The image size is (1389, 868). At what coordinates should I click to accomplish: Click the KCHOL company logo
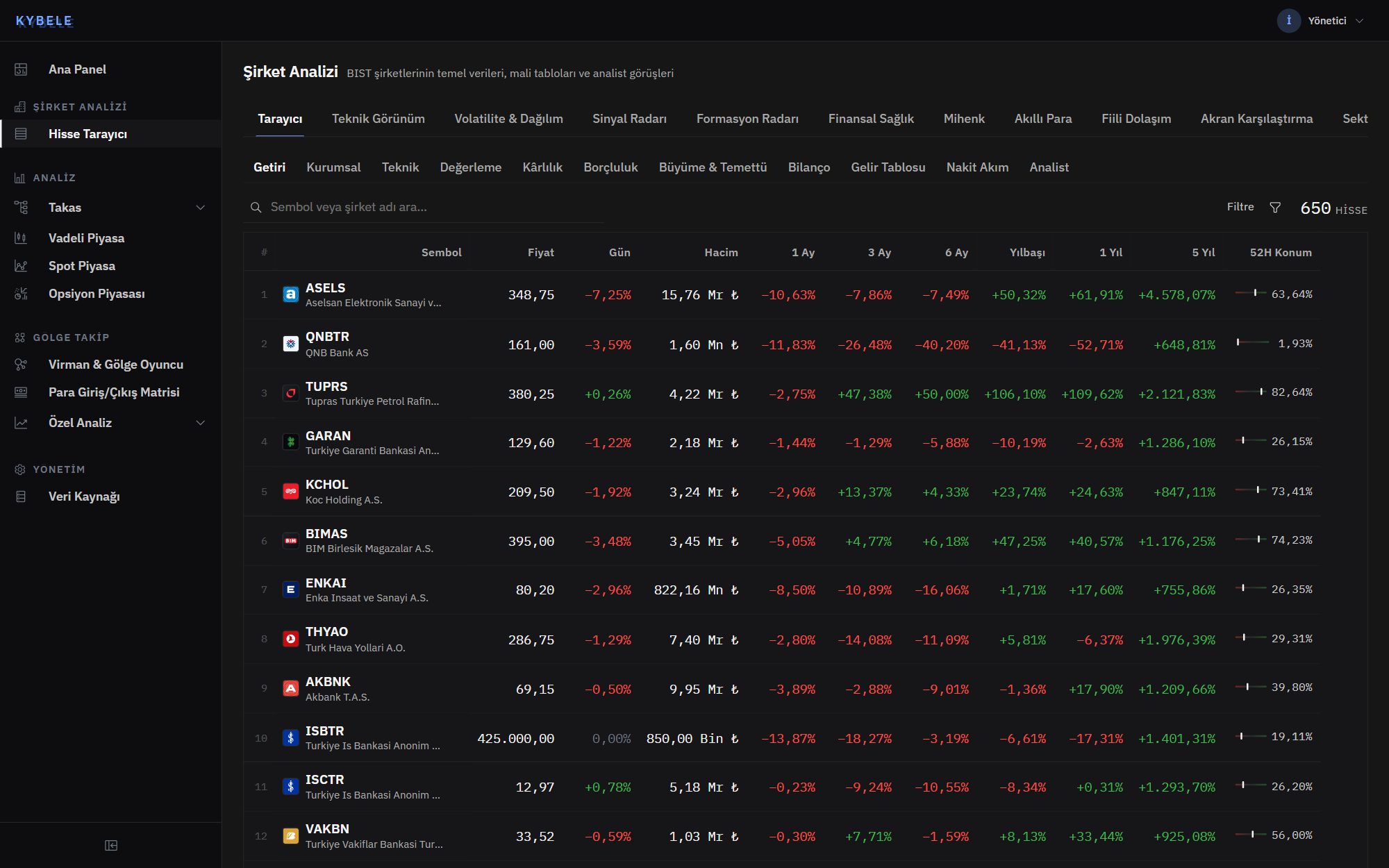tap(291, 492)
